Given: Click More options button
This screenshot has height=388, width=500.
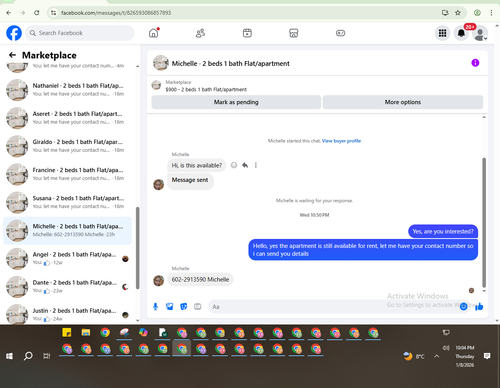Looking at the screenshot, I should point(403,102).
